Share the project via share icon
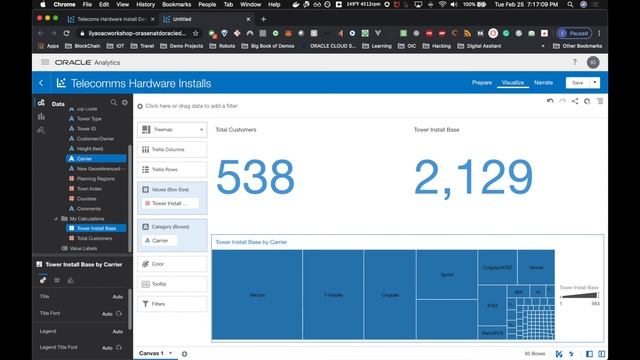This screenshot has height=360, width=640. [575, 101]
